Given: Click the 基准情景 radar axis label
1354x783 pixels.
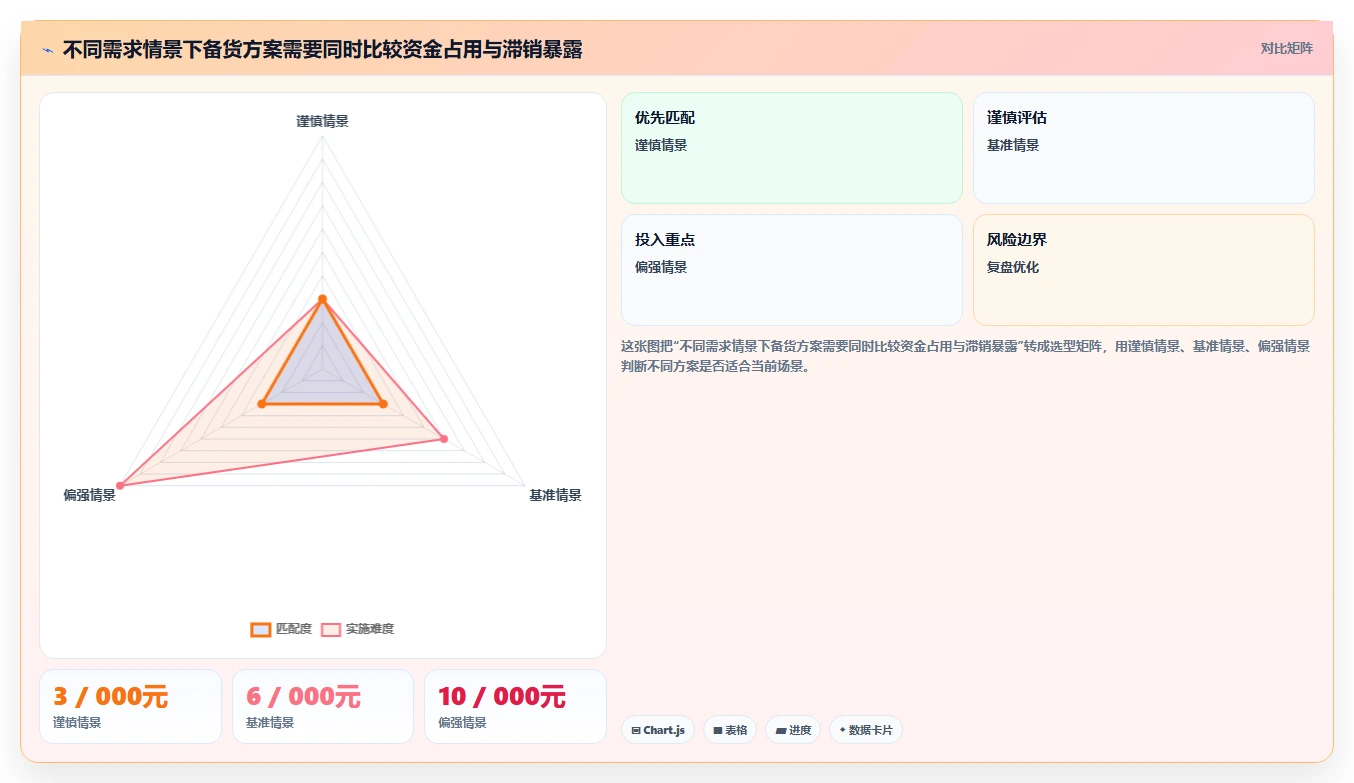Looking at the screenshot, I should [555, 495].
